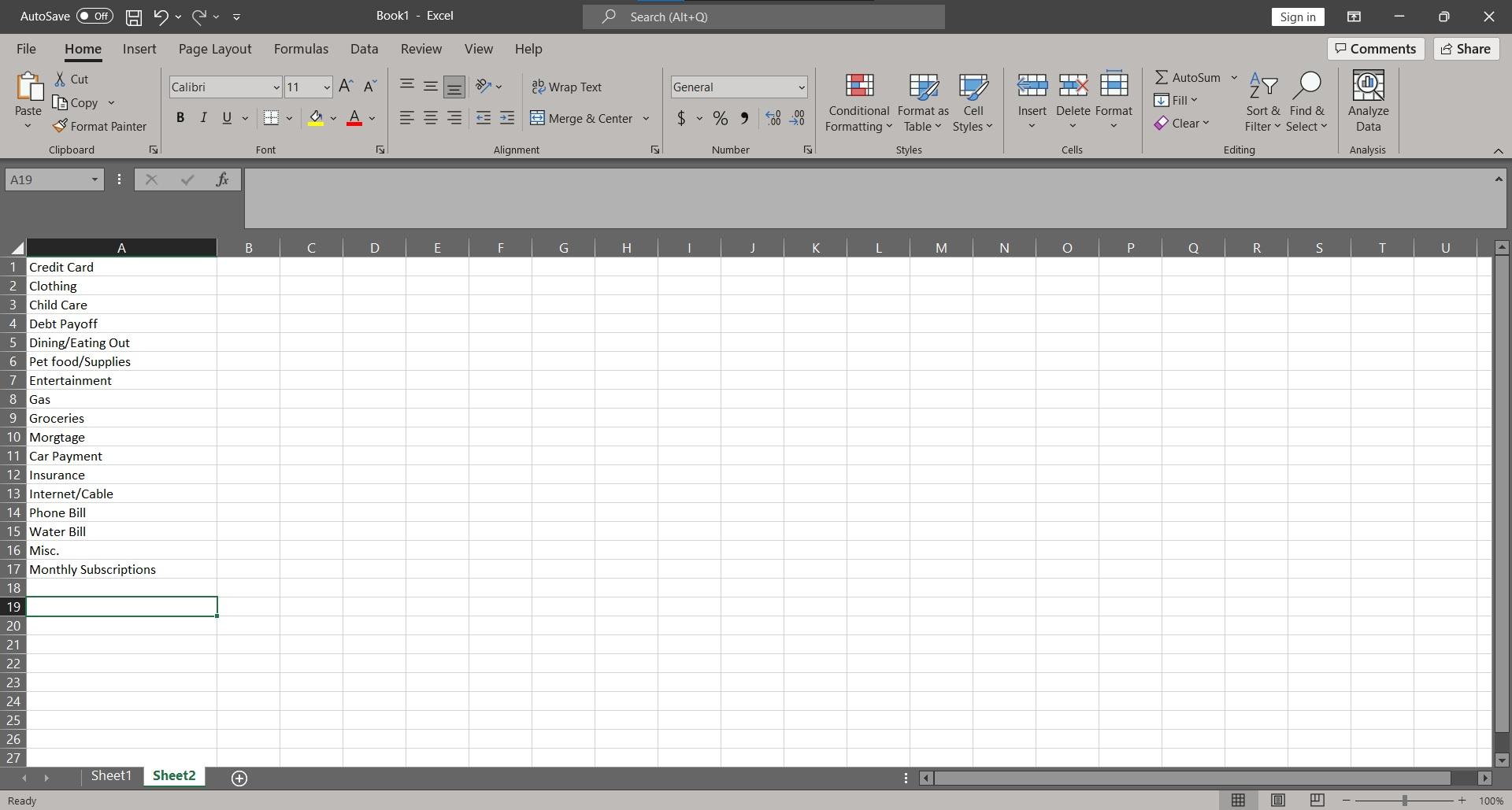Image resolution: width=1512 pixels, height=810 pixels.
Task: Switch to the Formulas tab
Action: pos(301,49)
